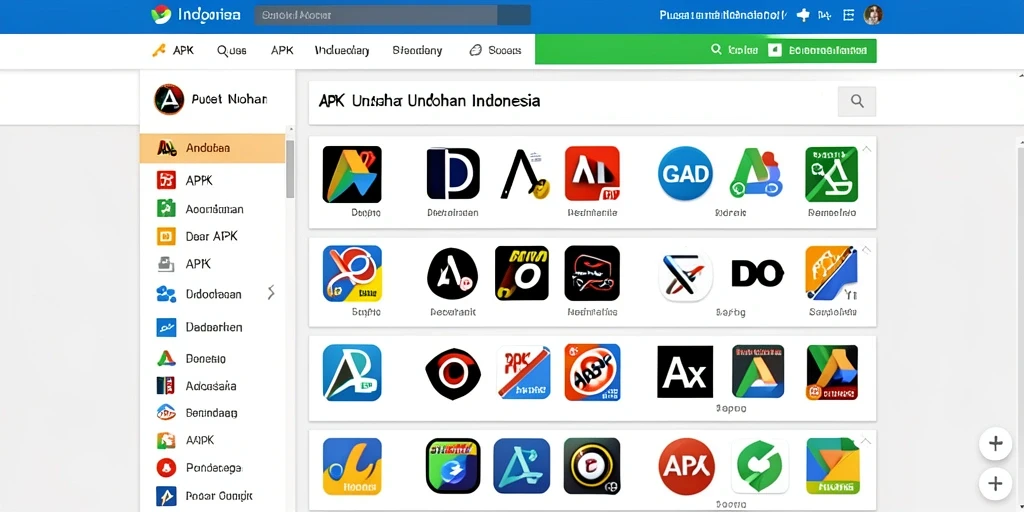Click the 'APK Untsha Undohan Indonesia' heading

tap(429, 101)
